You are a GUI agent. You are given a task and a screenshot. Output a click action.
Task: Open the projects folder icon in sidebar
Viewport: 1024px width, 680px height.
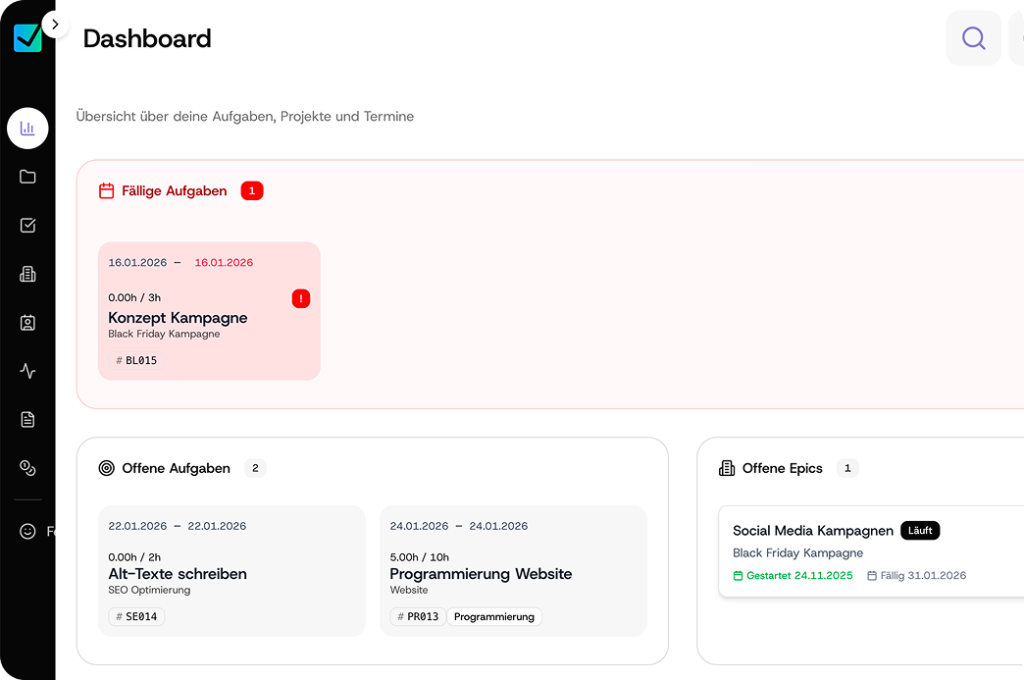[28, 177]
